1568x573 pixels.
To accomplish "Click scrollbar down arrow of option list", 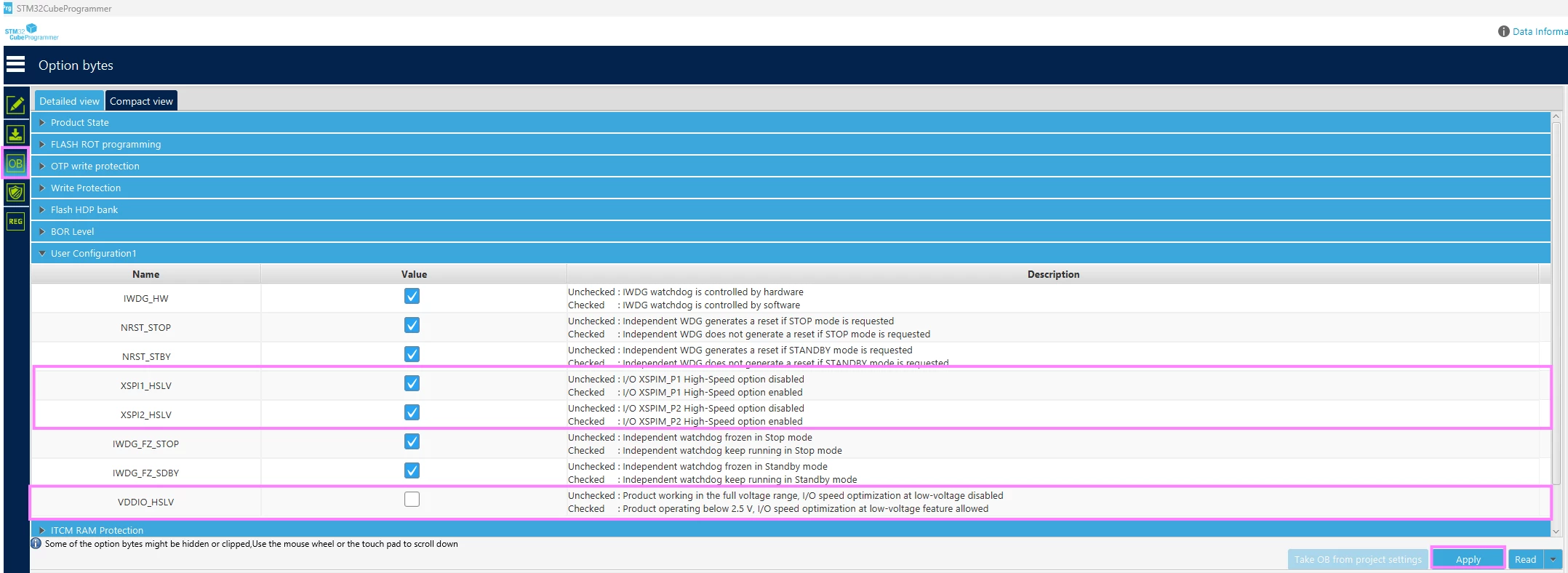I will coord(1556,532).
